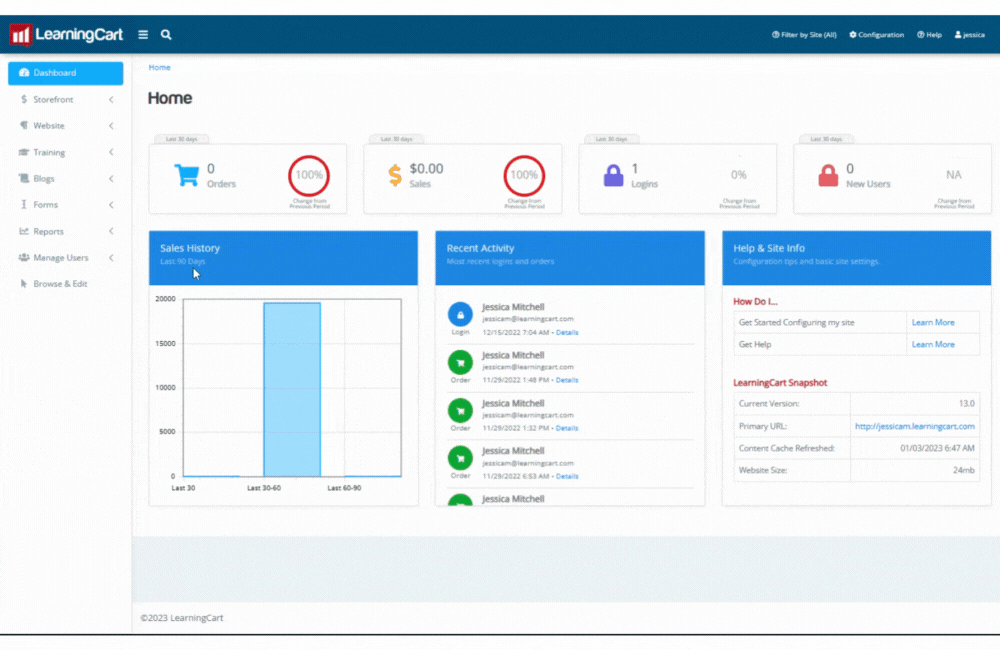Click the blue Login activity icon
The width and height of the screenshot is (1000, 650).
point(460,314)
